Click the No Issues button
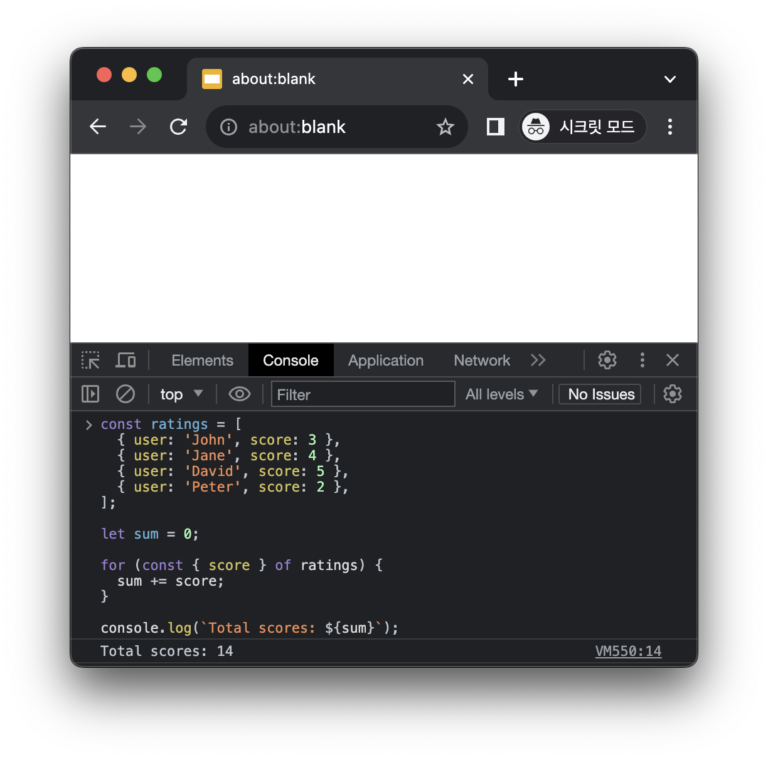 pyautogui.click(x=600, y=394)
